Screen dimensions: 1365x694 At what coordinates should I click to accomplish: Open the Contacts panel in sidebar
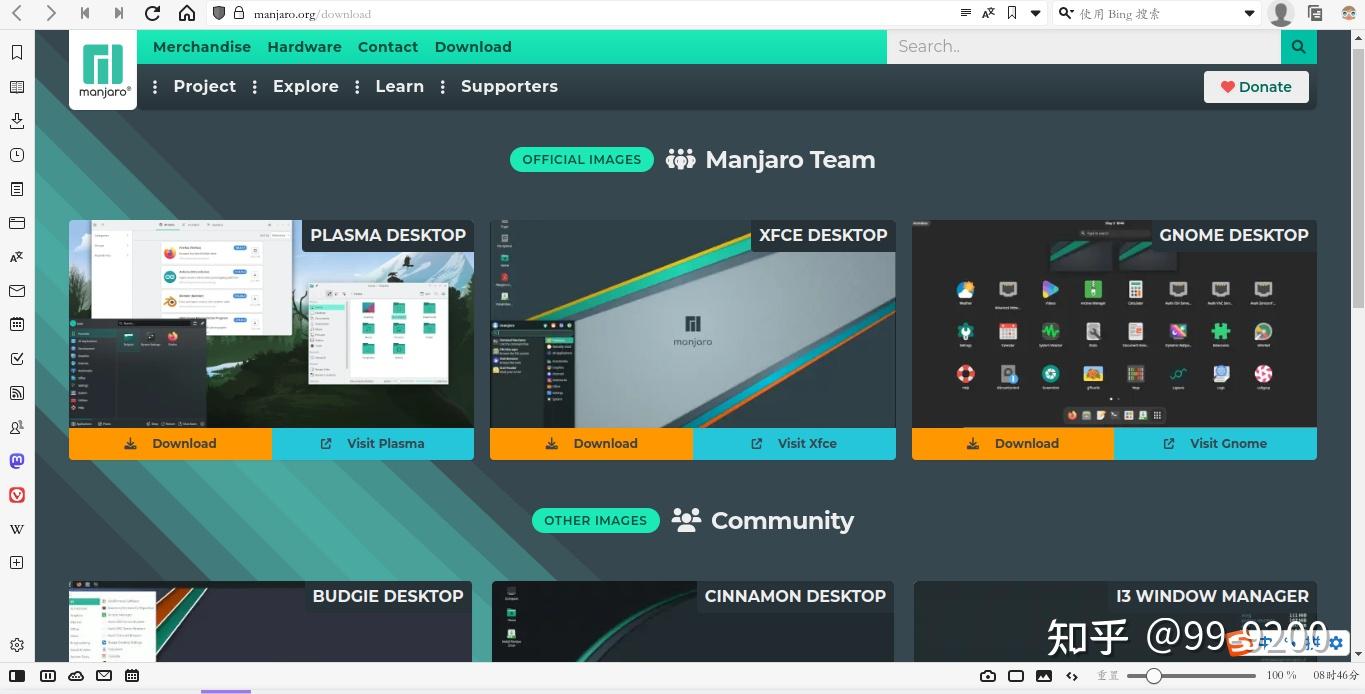(x=17, y=427)
